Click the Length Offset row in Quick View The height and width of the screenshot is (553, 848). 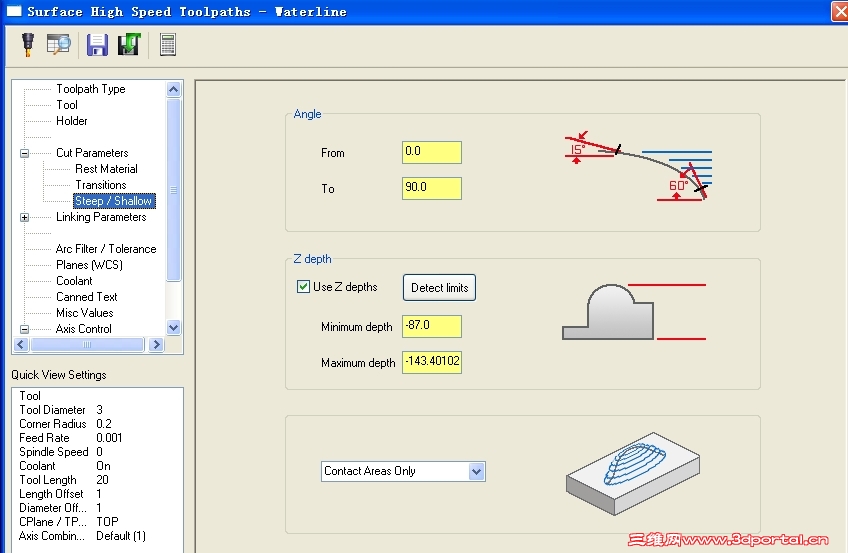[60, 494]
